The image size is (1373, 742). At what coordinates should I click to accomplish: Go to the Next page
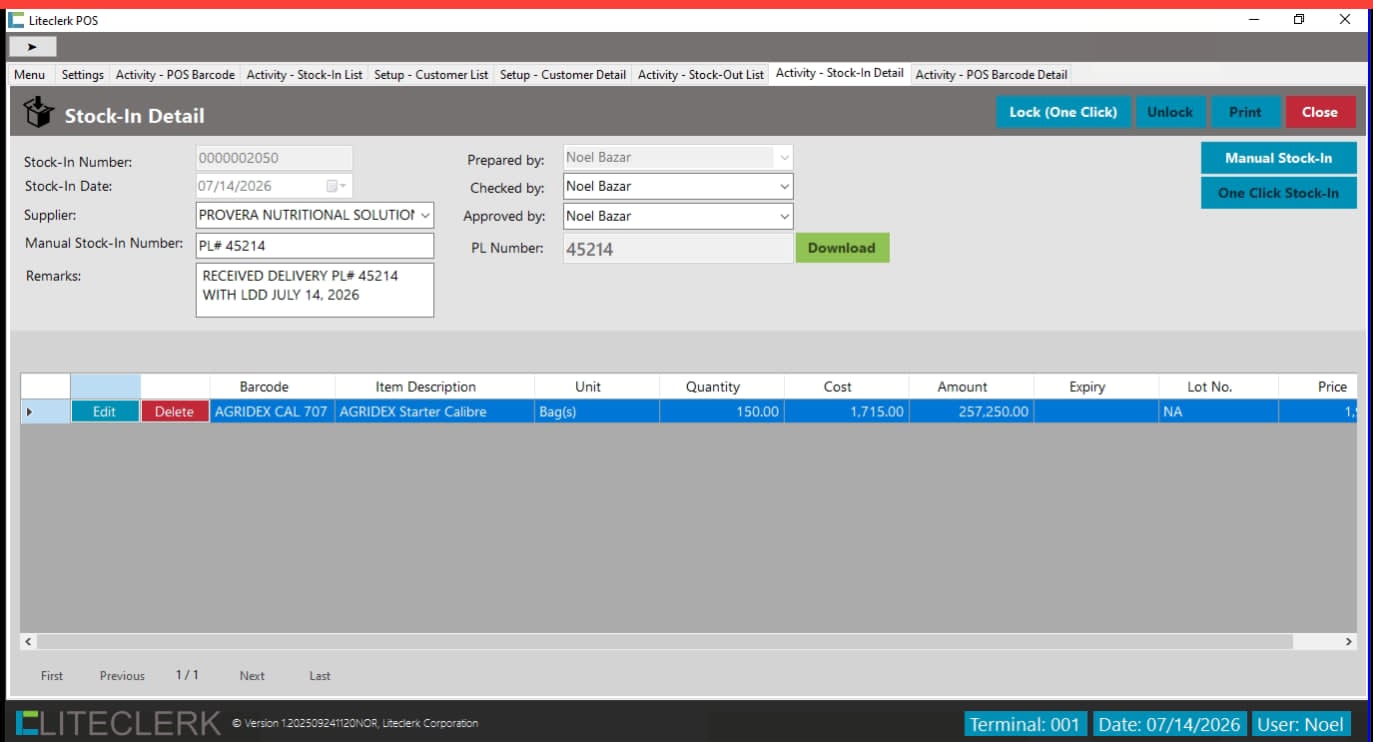click(x=252, y=676)
